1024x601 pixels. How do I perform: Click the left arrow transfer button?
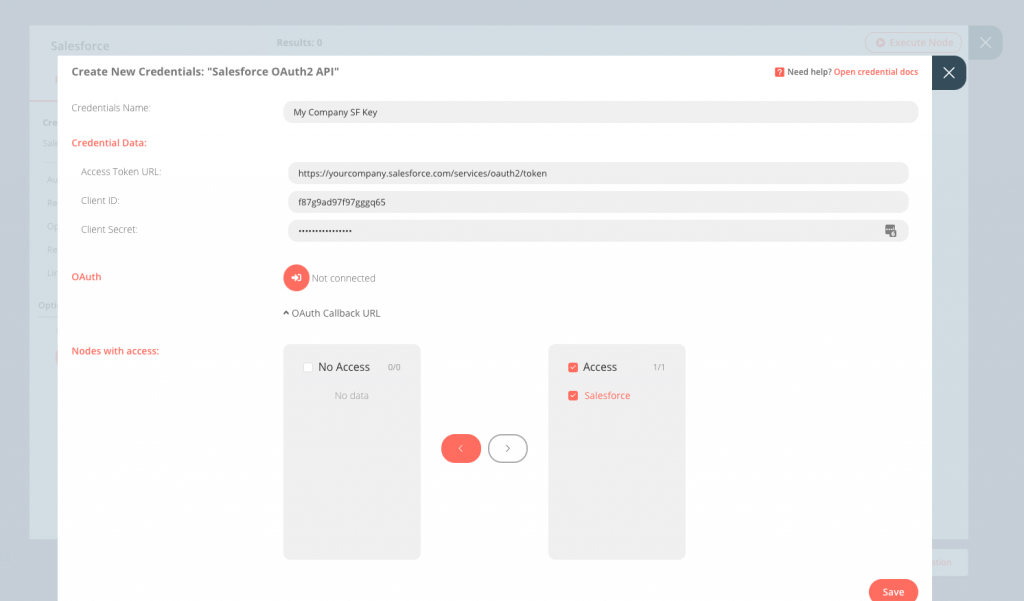click(460, 449)
